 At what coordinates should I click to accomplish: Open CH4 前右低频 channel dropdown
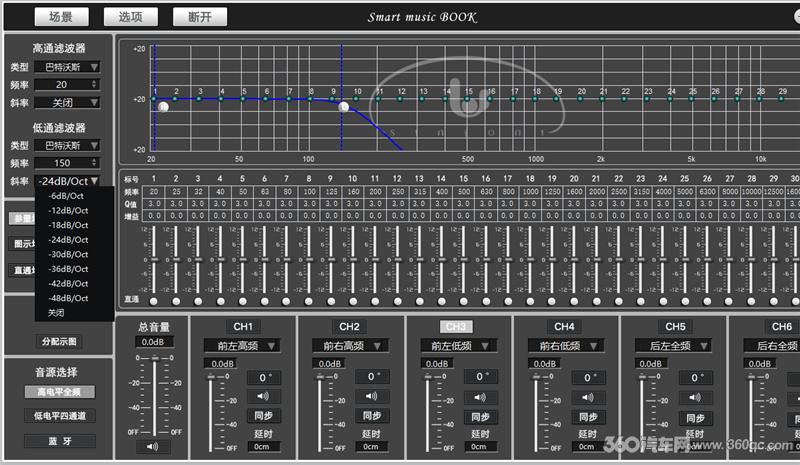tap(566, 346)
